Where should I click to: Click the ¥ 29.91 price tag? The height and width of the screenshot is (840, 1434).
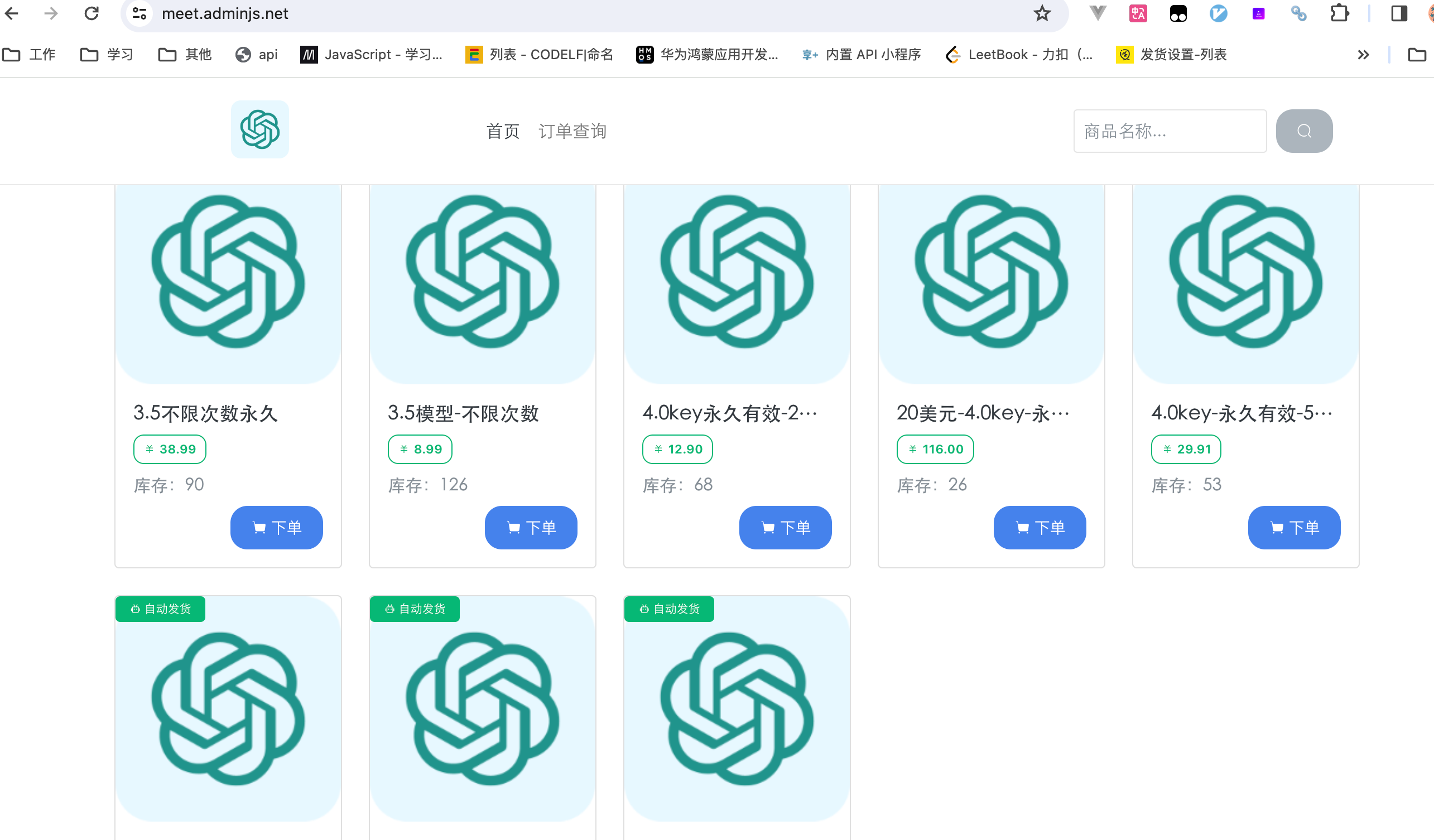1186,450
